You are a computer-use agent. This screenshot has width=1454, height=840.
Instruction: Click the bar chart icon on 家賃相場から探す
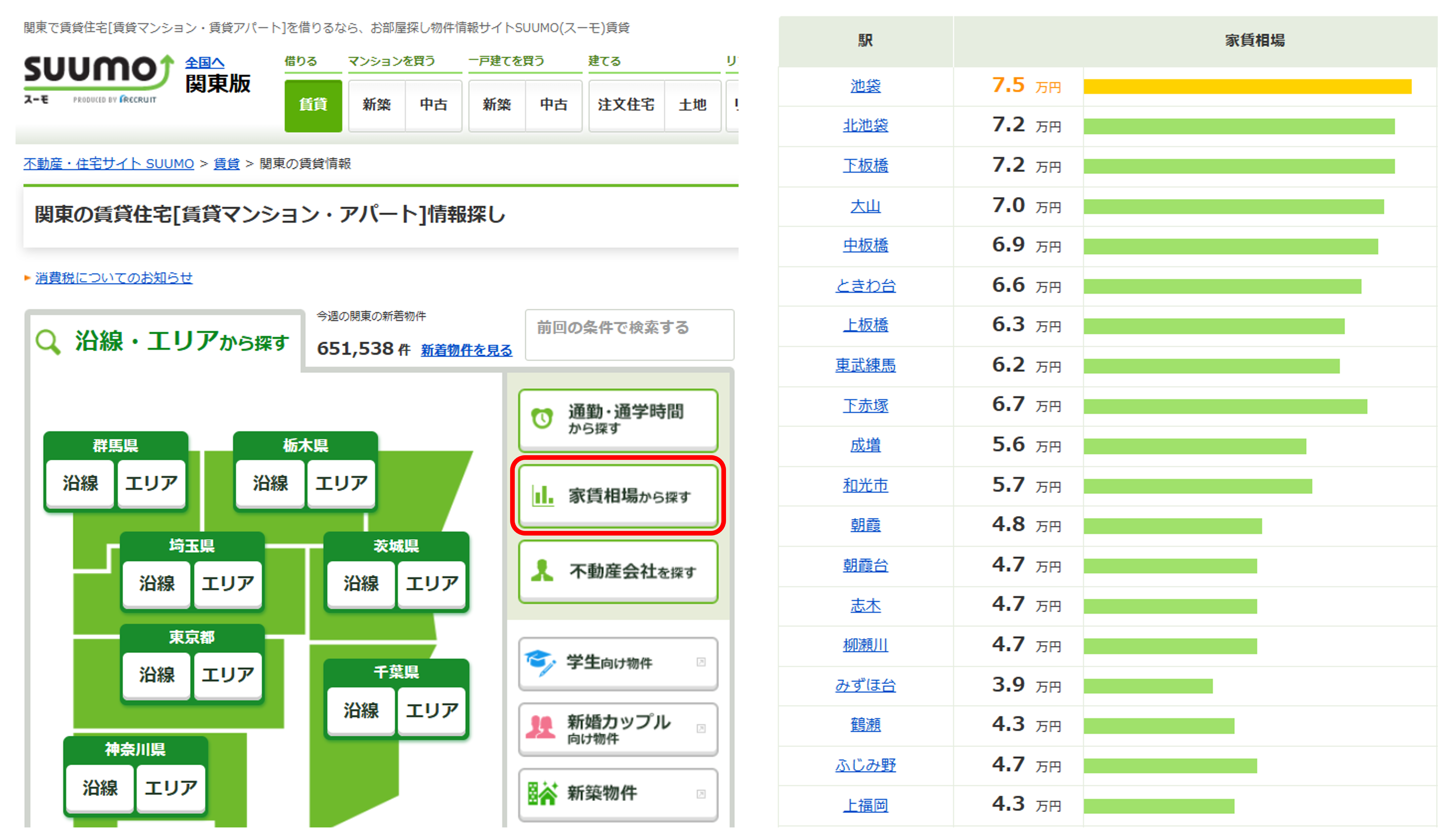tap(543, 495)
